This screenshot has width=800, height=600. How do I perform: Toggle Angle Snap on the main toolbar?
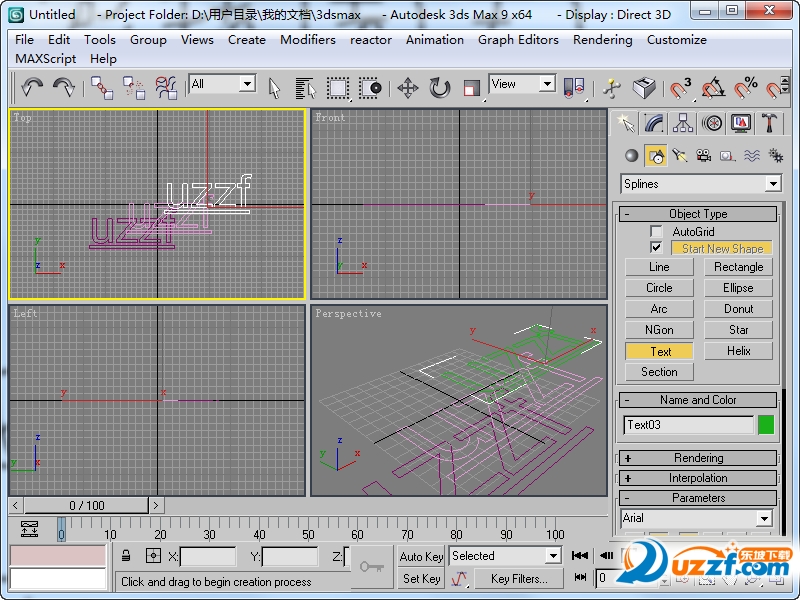(712, 88)
